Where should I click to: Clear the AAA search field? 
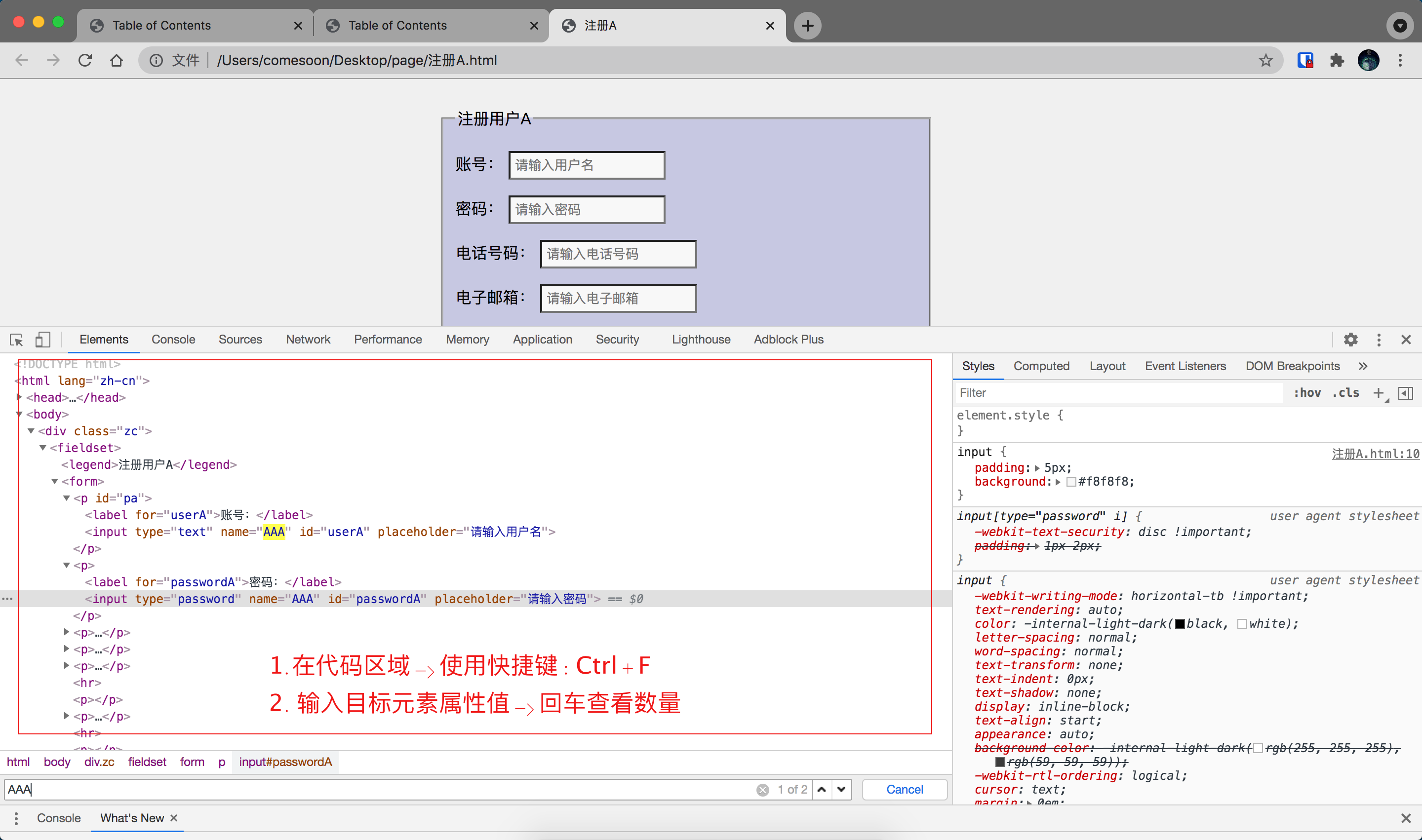(x=763, y=790)
